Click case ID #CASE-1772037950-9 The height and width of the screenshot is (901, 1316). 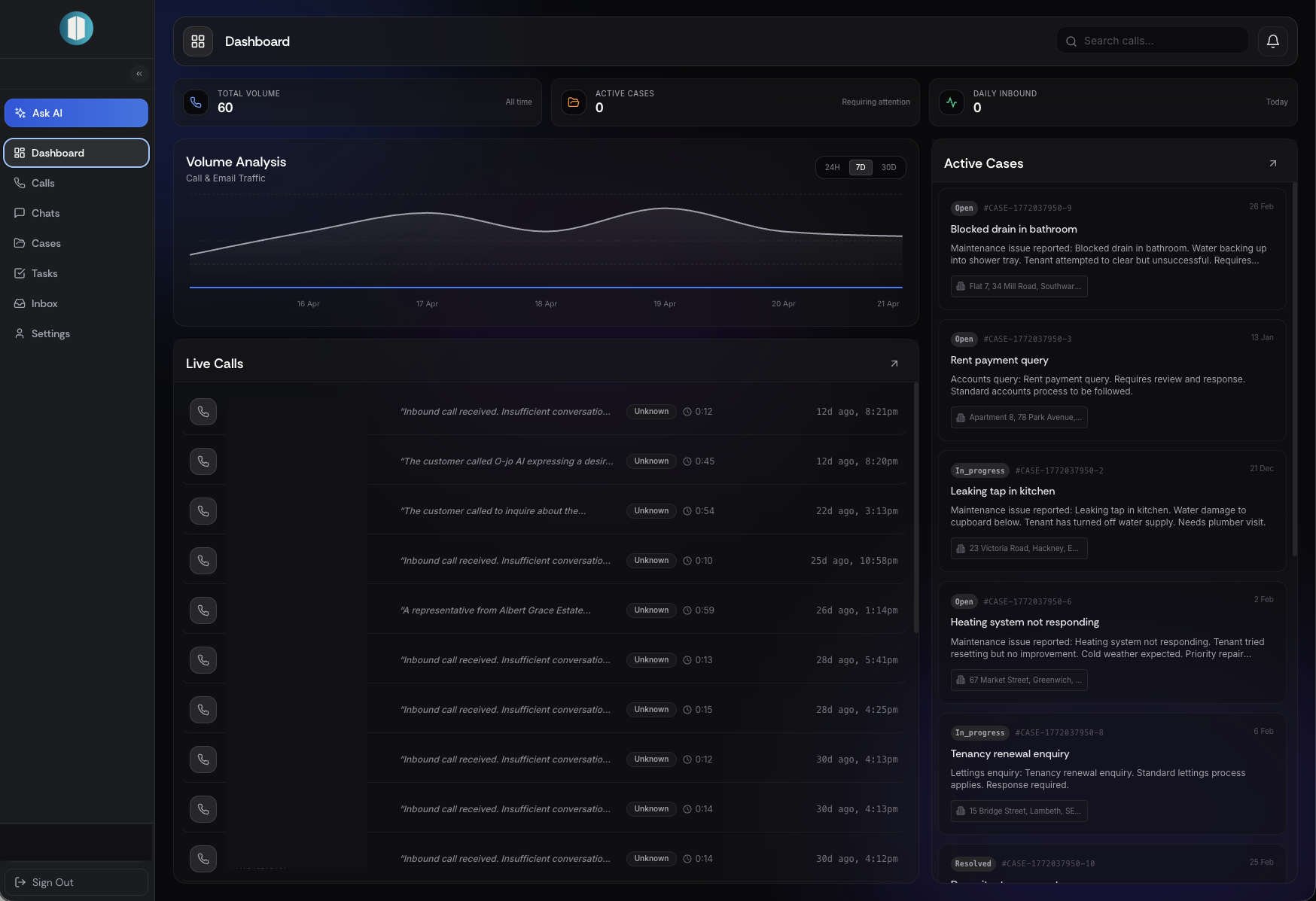[1028, 208]
